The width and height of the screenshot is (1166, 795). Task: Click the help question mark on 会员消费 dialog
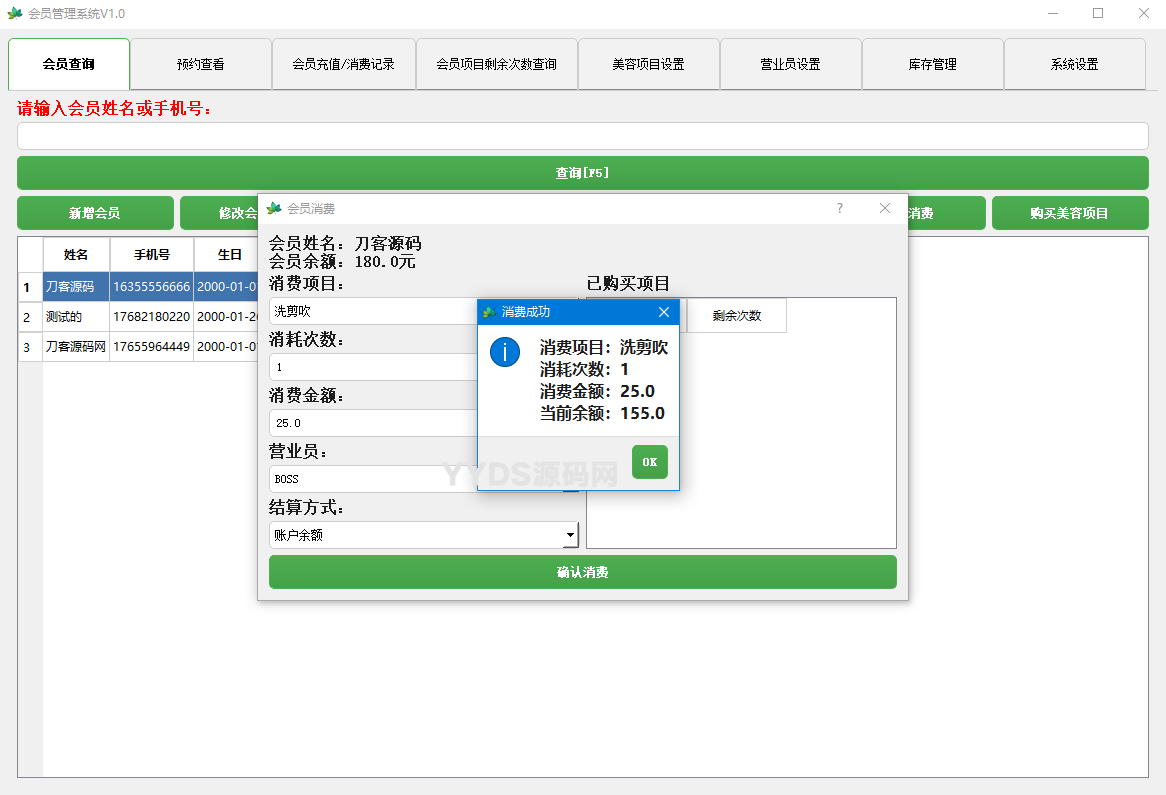click(x=839, y=208)
